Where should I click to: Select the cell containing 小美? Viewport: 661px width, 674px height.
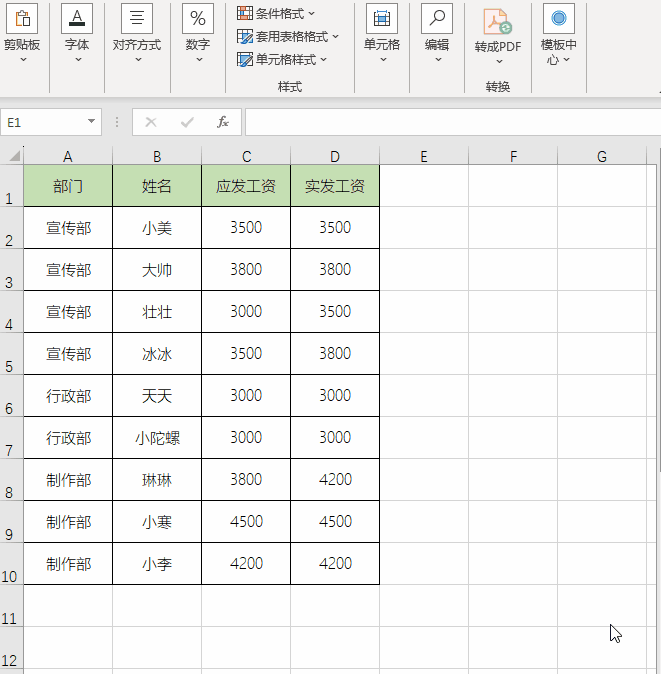click(x=157, y=227)
